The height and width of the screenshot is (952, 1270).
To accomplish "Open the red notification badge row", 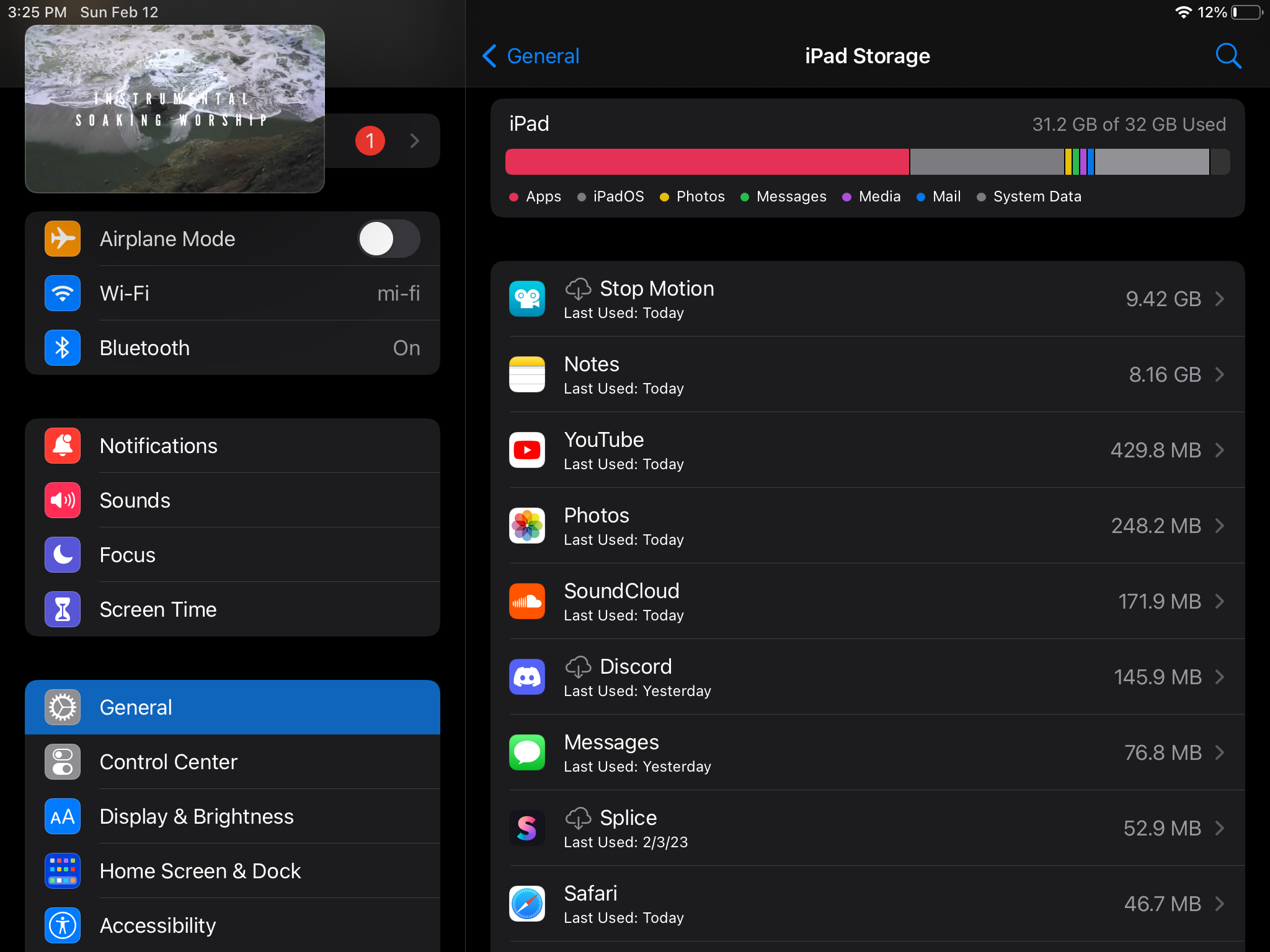I will pos(383,141).
